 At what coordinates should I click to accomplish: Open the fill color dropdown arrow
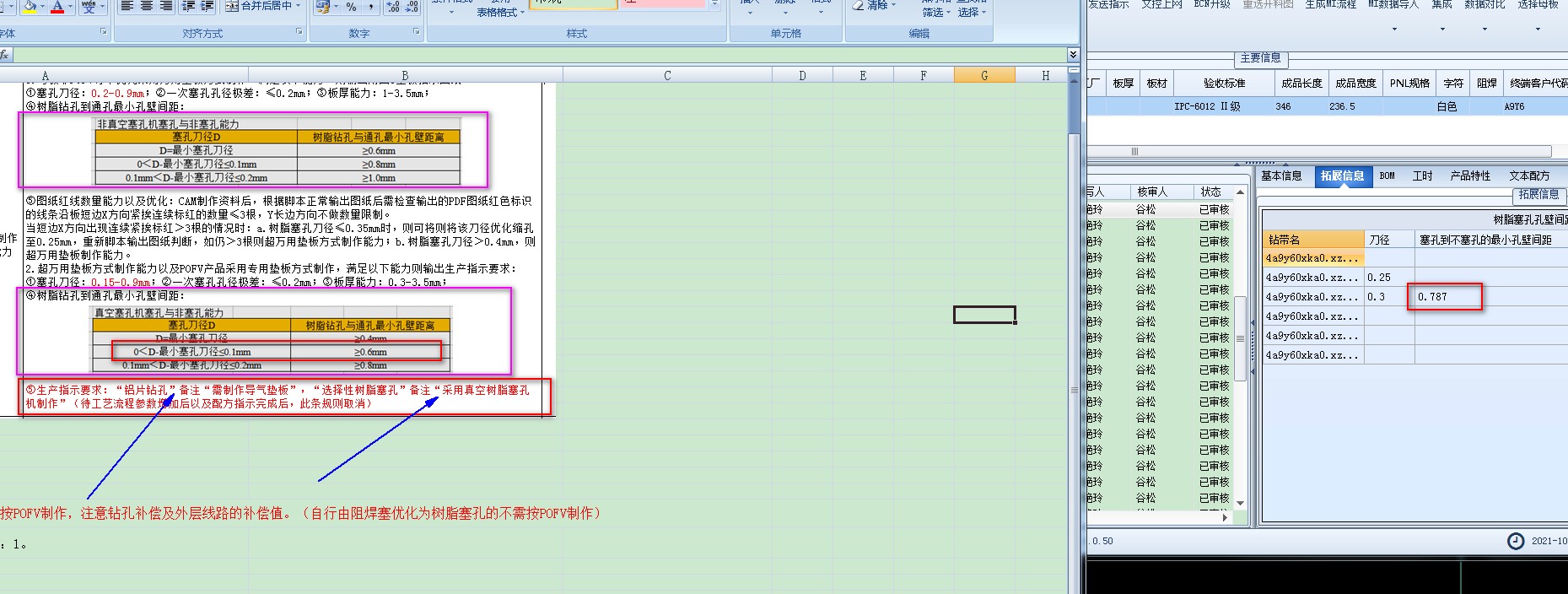point(43,7)
